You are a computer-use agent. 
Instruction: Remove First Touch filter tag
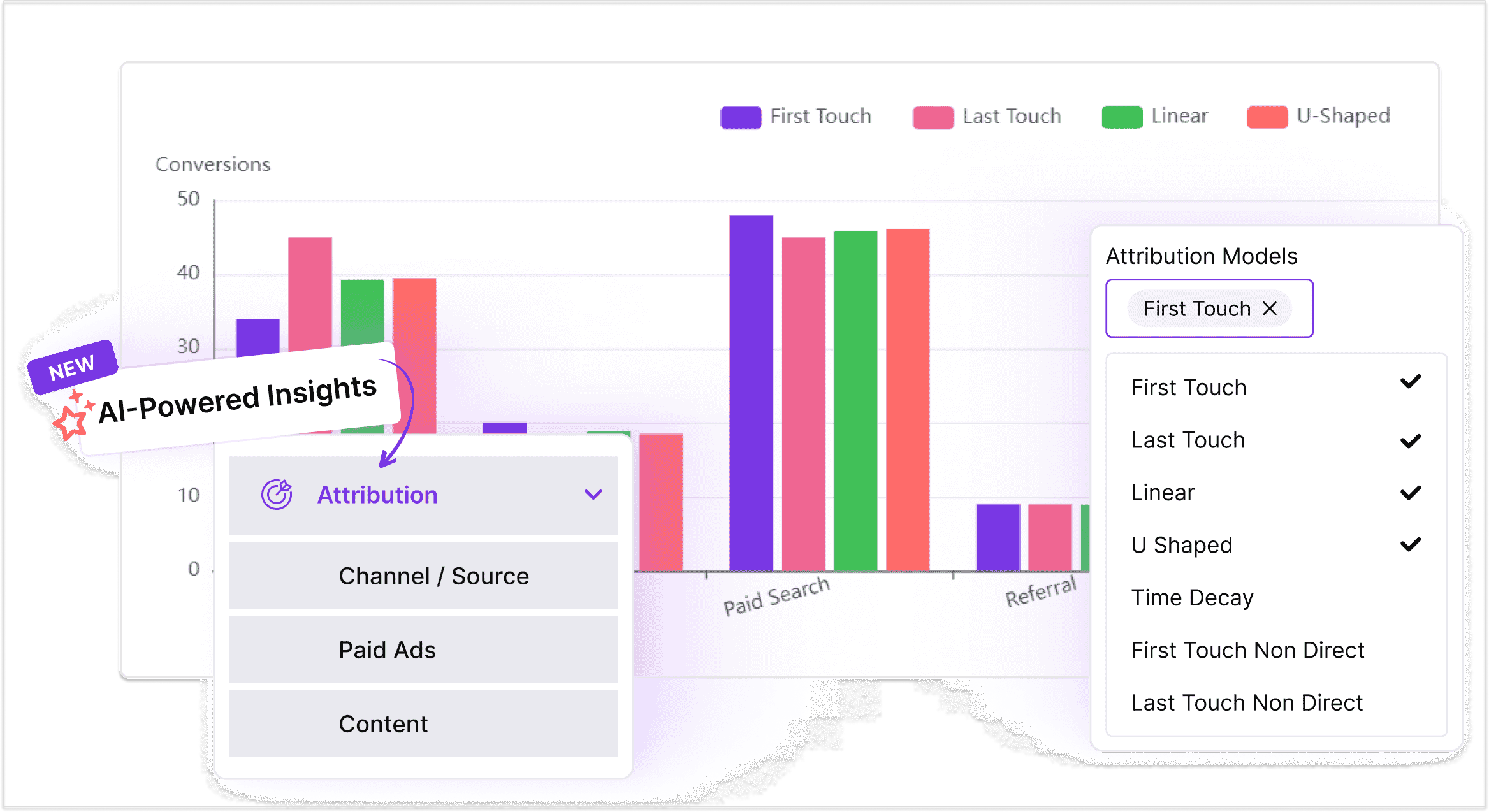tap(1270, 308)
